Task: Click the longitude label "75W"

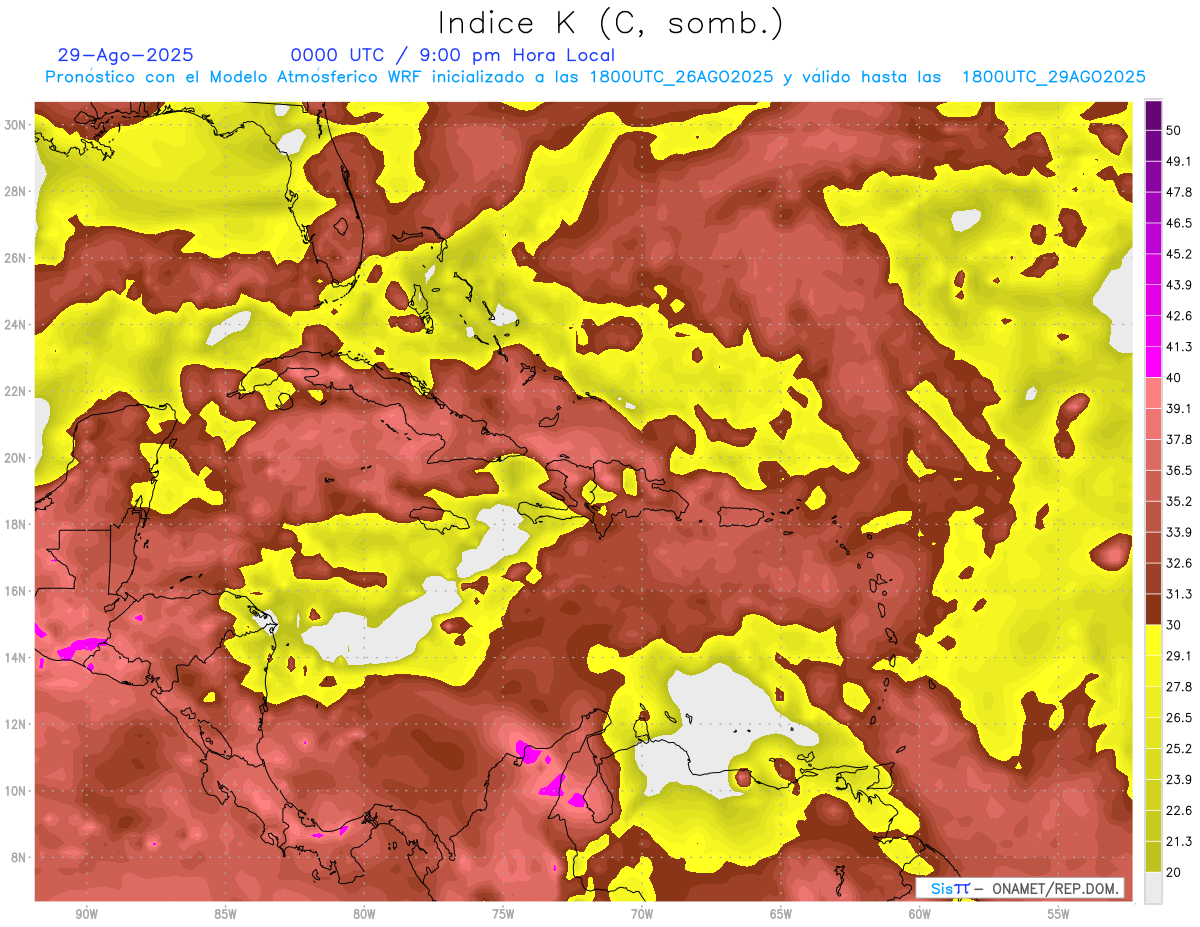Action: 503,914
